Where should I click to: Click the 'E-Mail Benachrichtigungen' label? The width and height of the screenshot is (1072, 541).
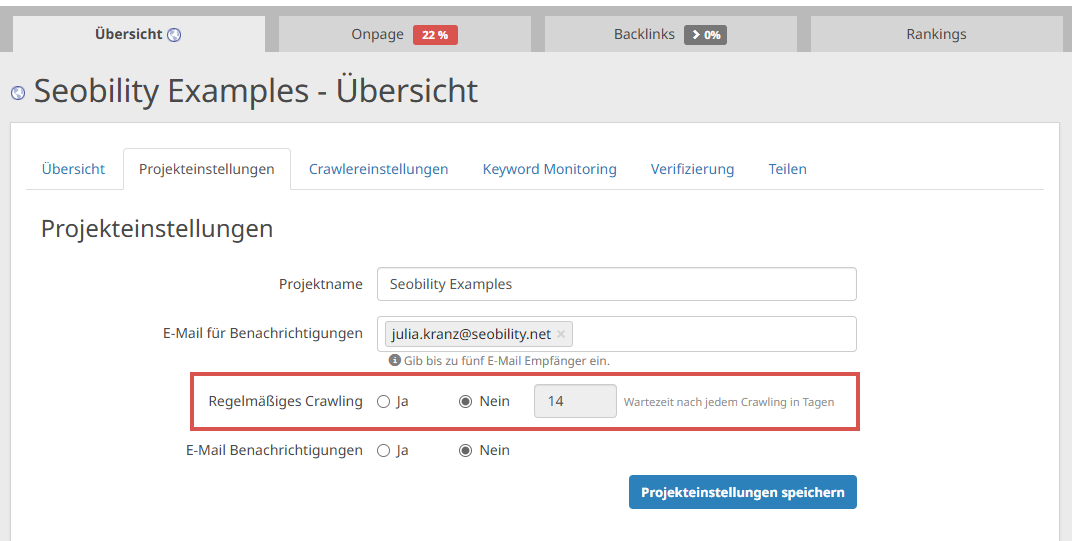click(x=274, y=450)
